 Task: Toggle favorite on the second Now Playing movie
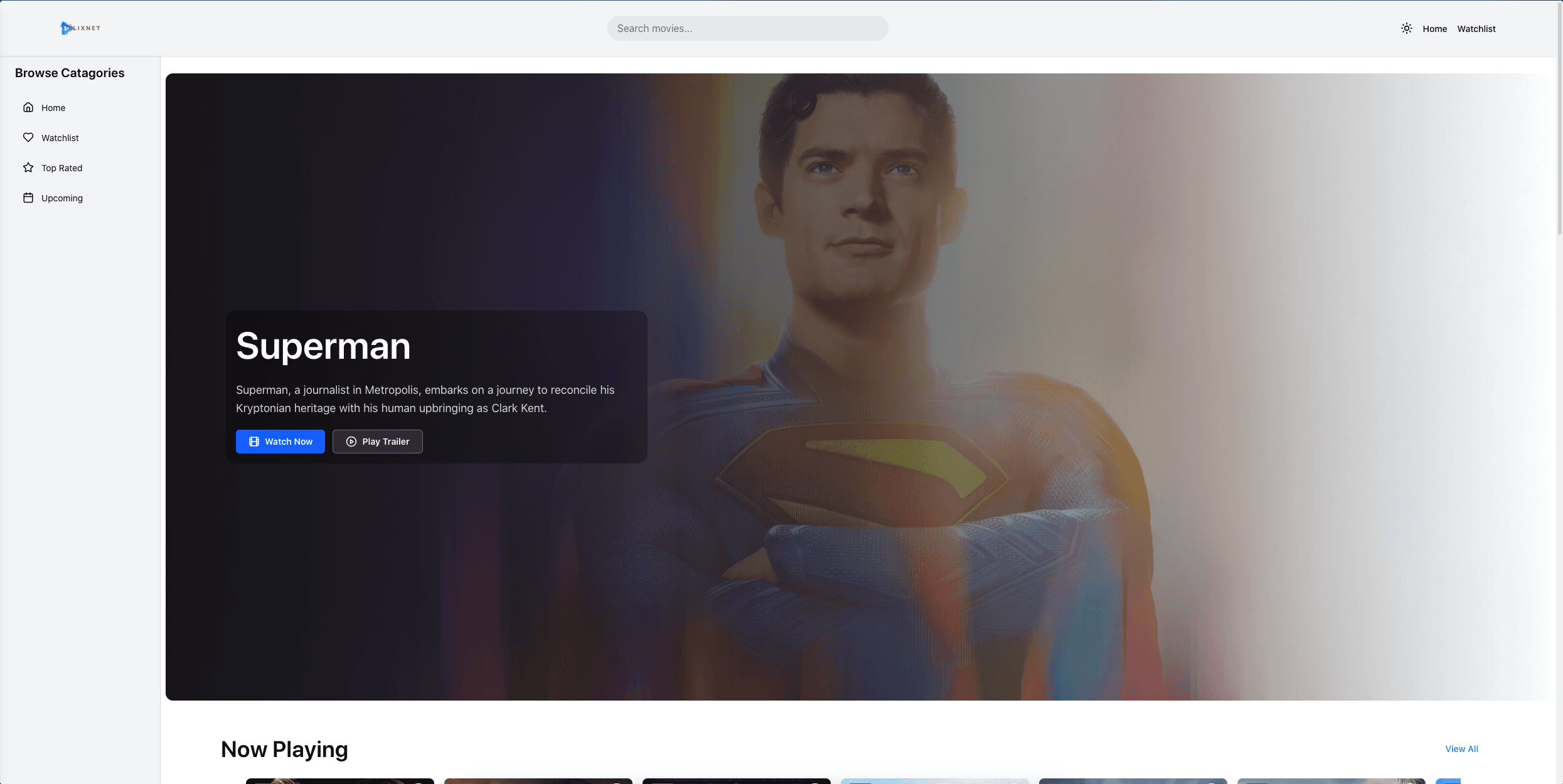617,782
